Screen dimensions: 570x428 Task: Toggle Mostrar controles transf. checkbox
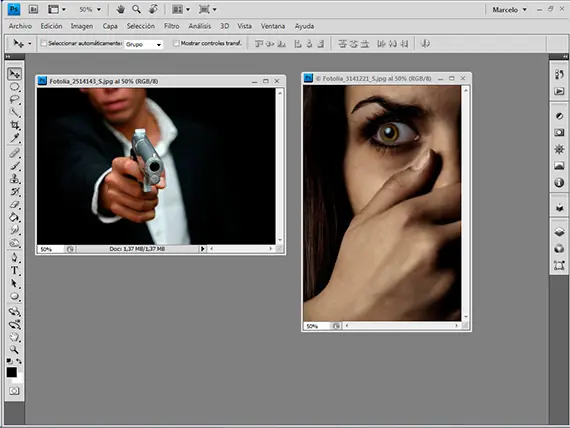tap(176, 43)
